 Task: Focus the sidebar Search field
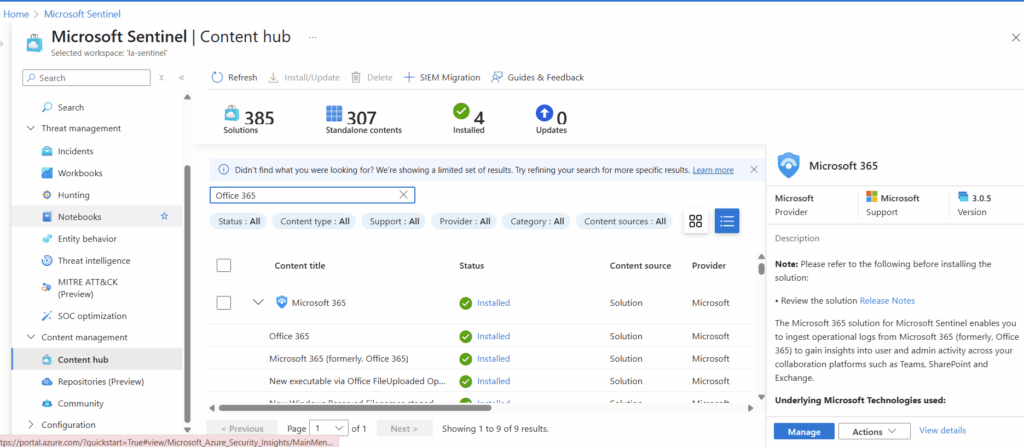click(x=86, y=77)
